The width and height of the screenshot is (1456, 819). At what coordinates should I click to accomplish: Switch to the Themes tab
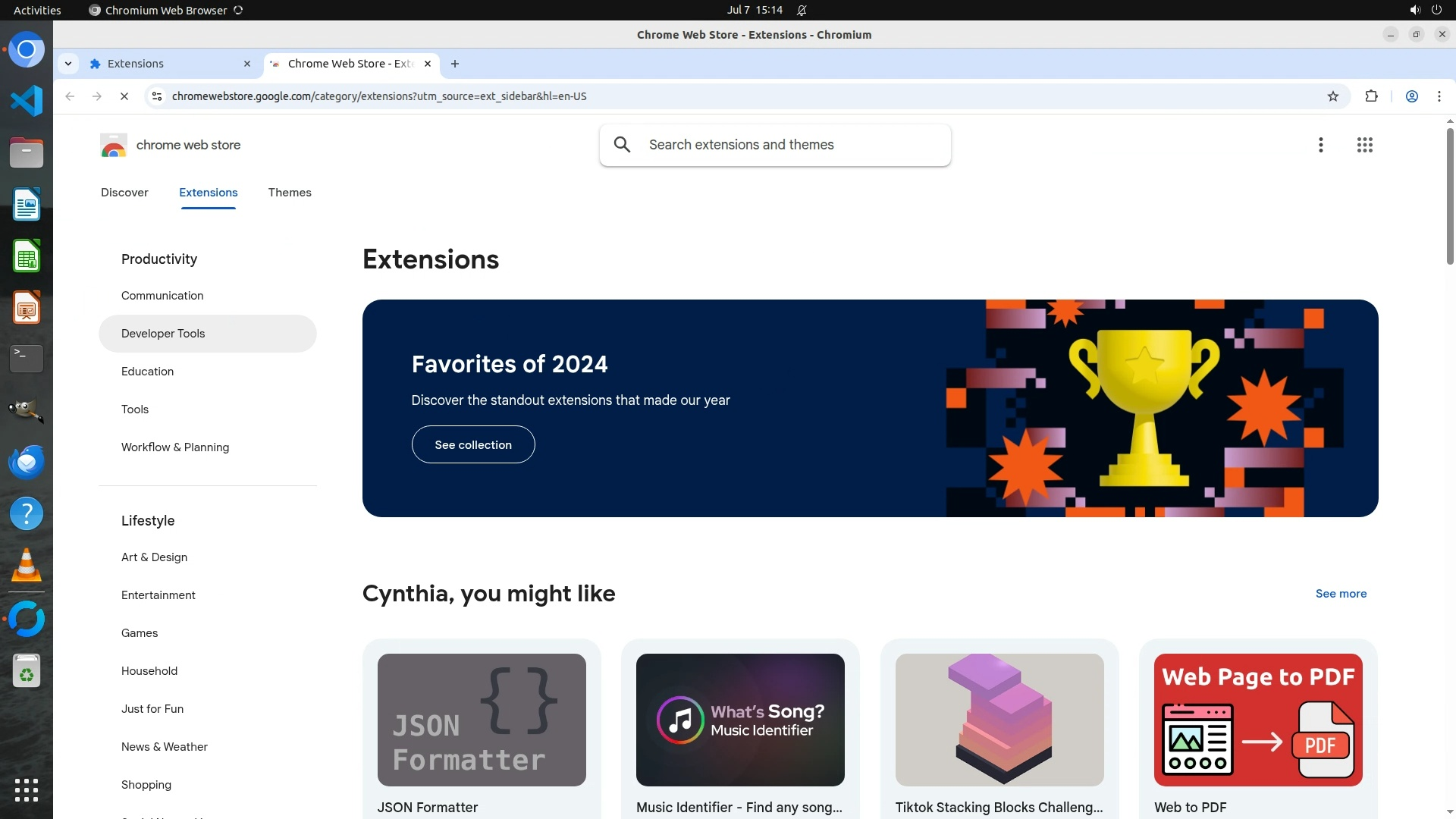(289, 193)
